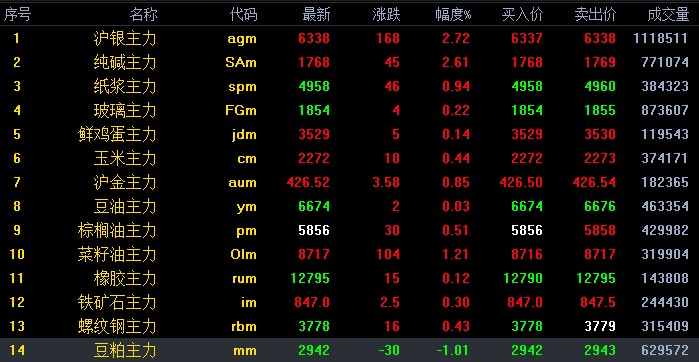Select the 纯碱主力 row name
The height and width of the screenshot is (362, 699).
click(125, 62)
